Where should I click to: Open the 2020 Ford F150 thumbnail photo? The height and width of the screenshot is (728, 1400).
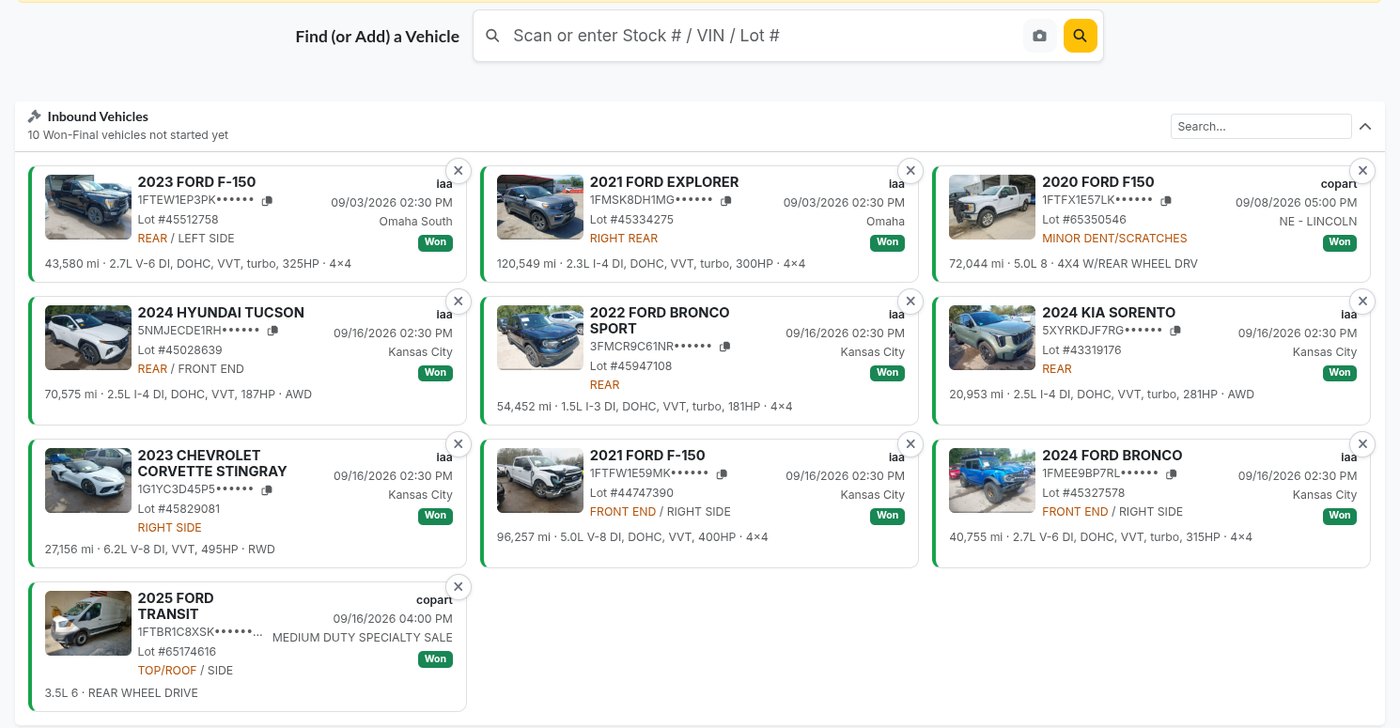coord(992,207)
